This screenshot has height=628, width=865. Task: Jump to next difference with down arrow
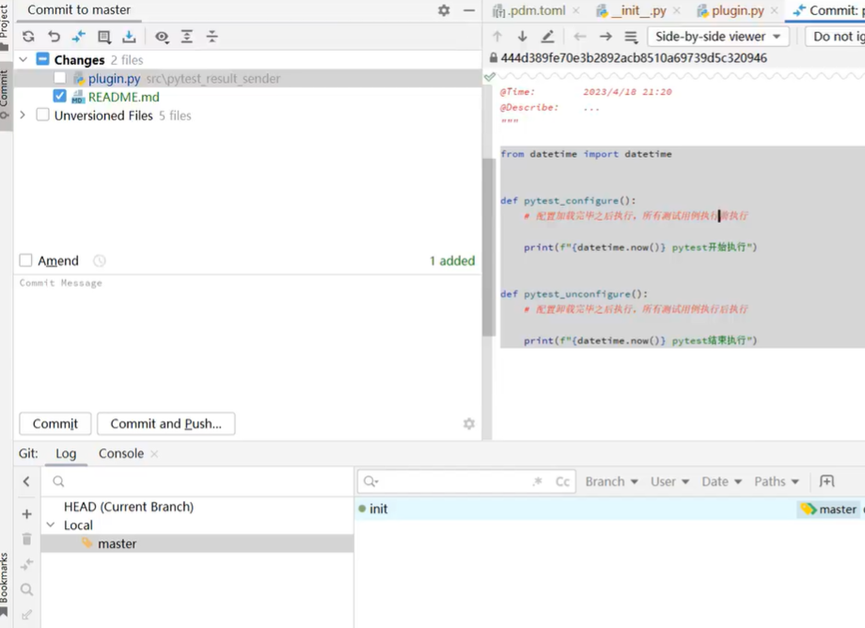click(x=522, y=37)
